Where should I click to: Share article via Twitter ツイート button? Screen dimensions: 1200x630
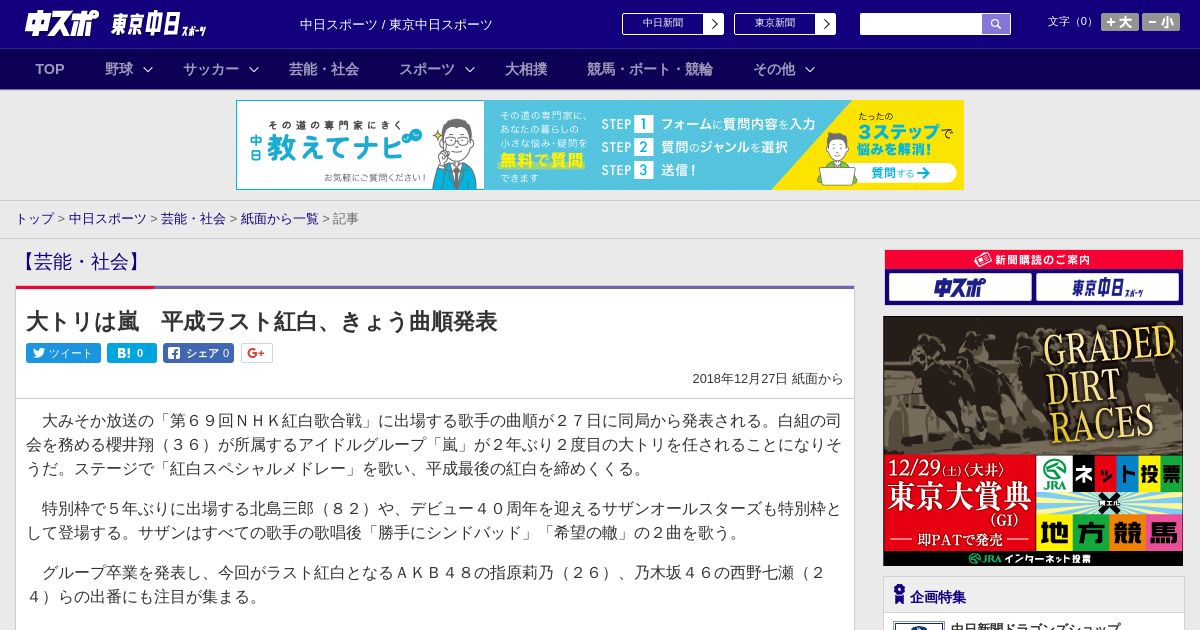63,353
